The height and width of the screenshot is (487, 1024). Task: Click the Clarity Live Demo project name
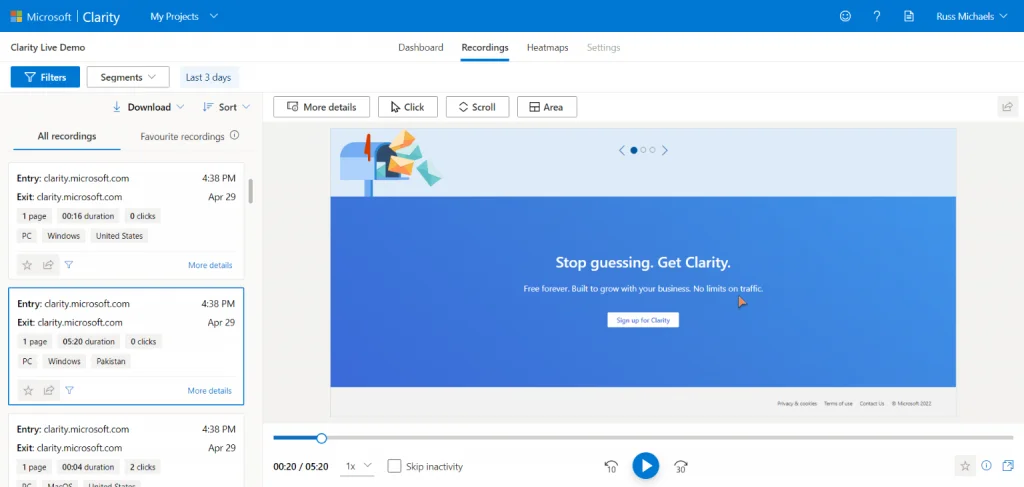click(x=48, y=48)
